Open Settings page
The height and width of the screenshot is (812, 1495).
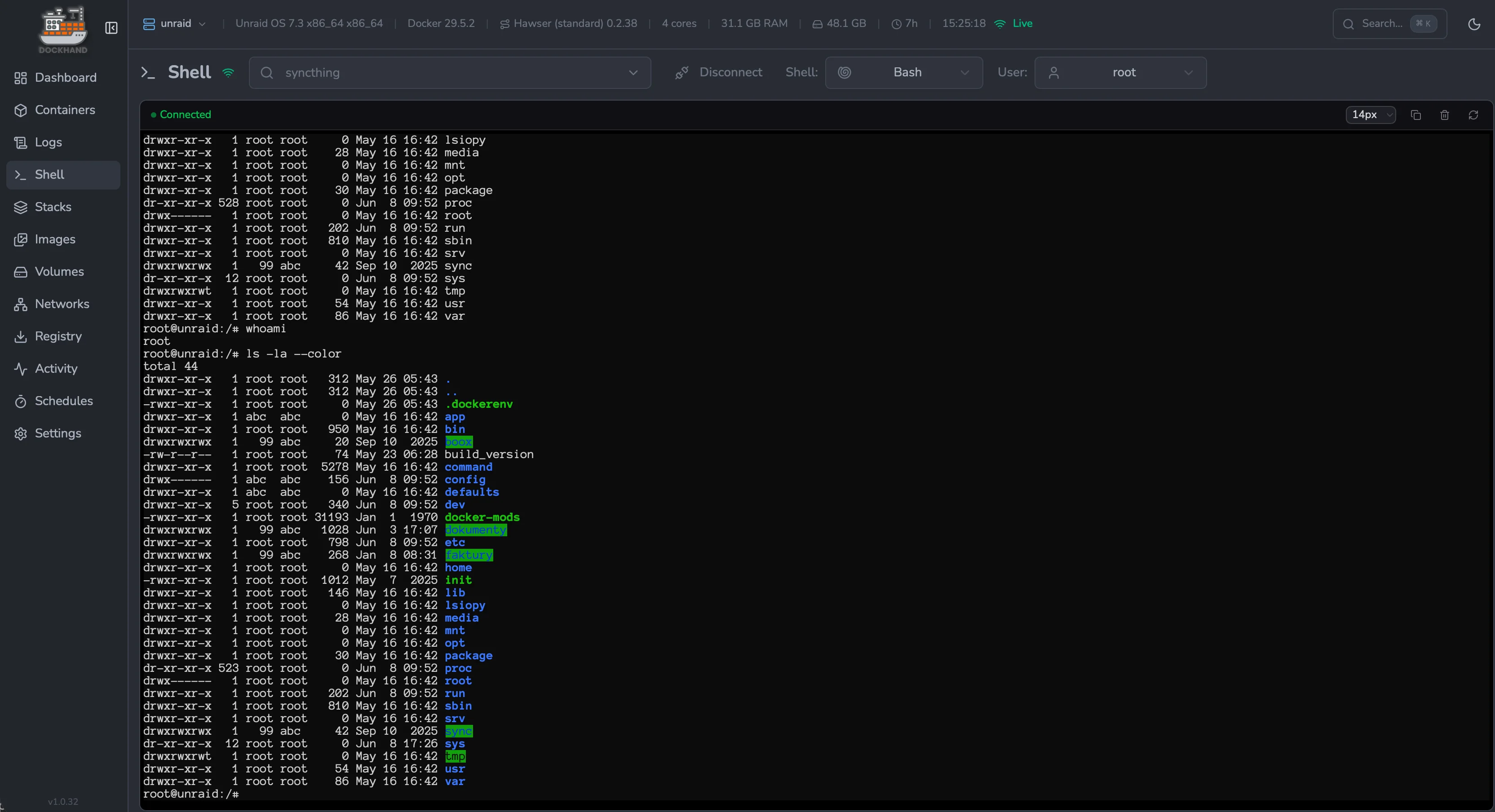[63, 433]
